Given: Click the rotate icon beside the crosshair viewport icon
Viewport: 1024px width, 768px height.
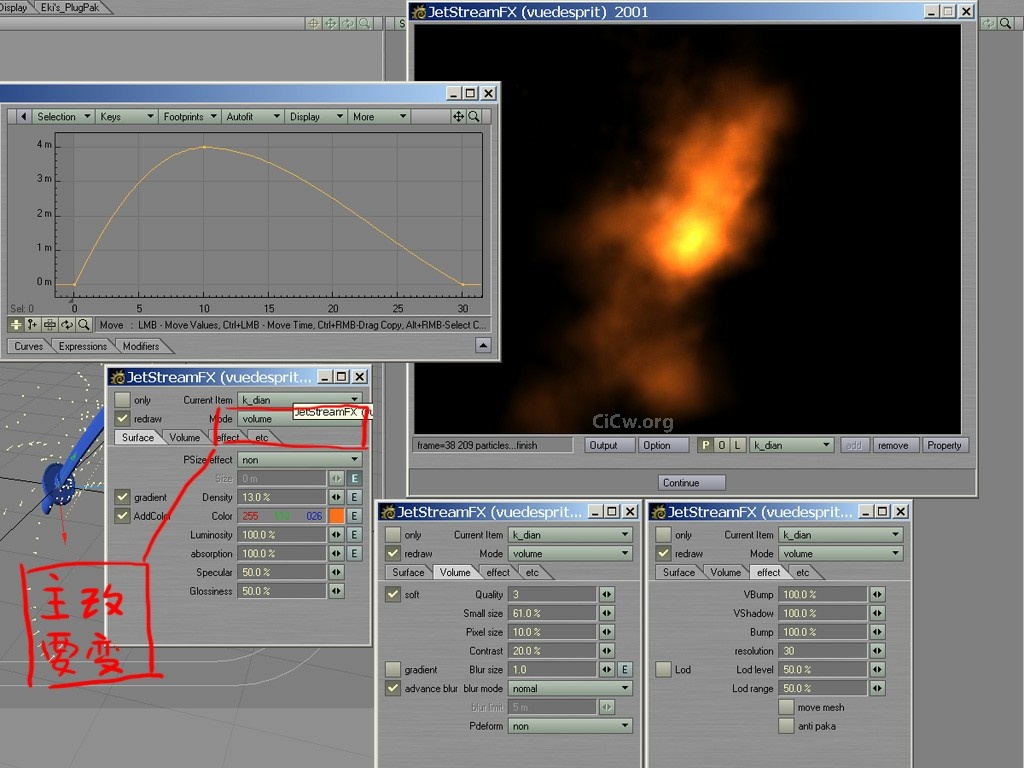Looking at the screenshot, I should pos(347,24).
